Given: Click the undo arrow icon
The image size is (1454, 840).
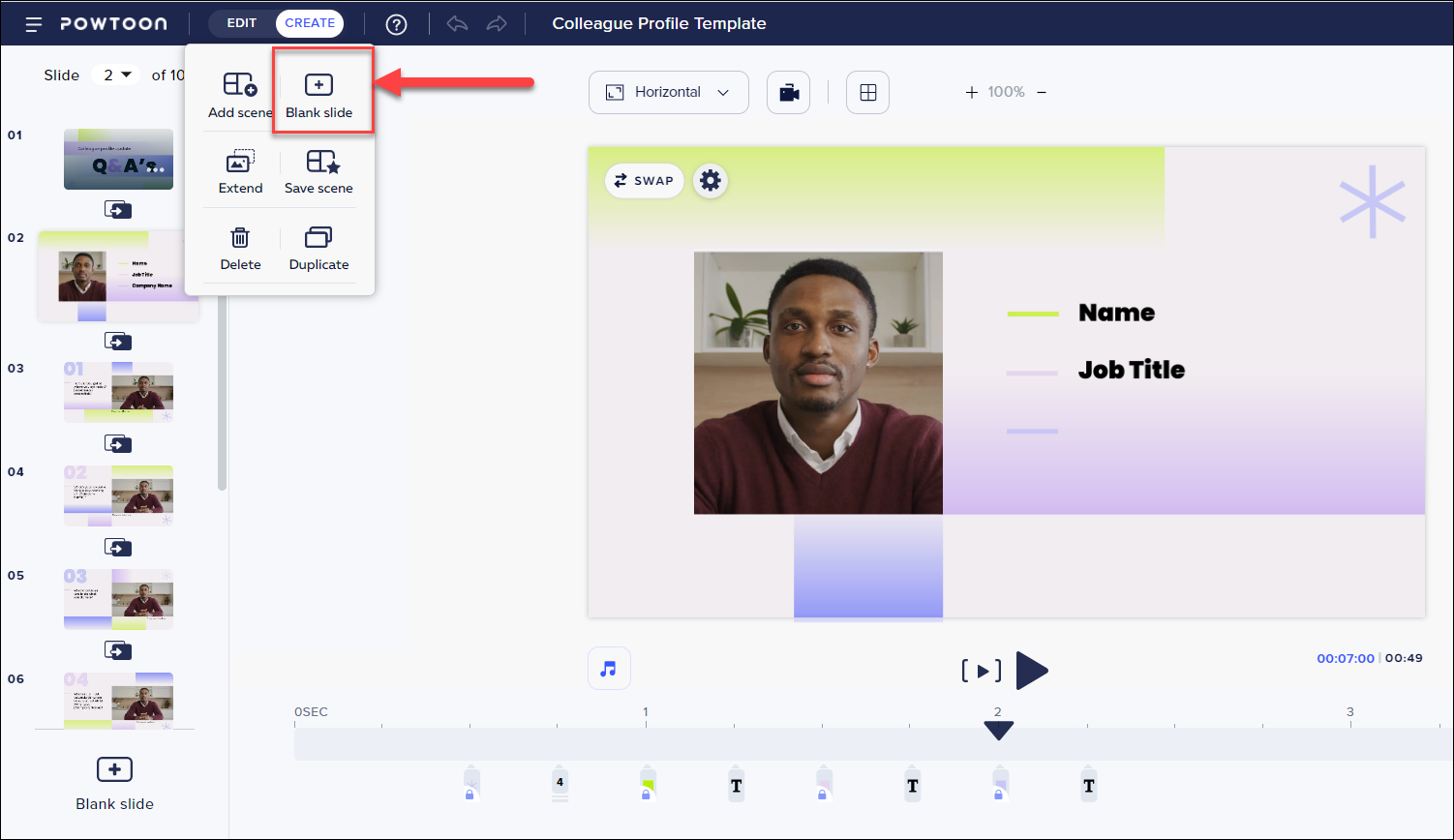Looking at the screenshot, I should [457, 24].
